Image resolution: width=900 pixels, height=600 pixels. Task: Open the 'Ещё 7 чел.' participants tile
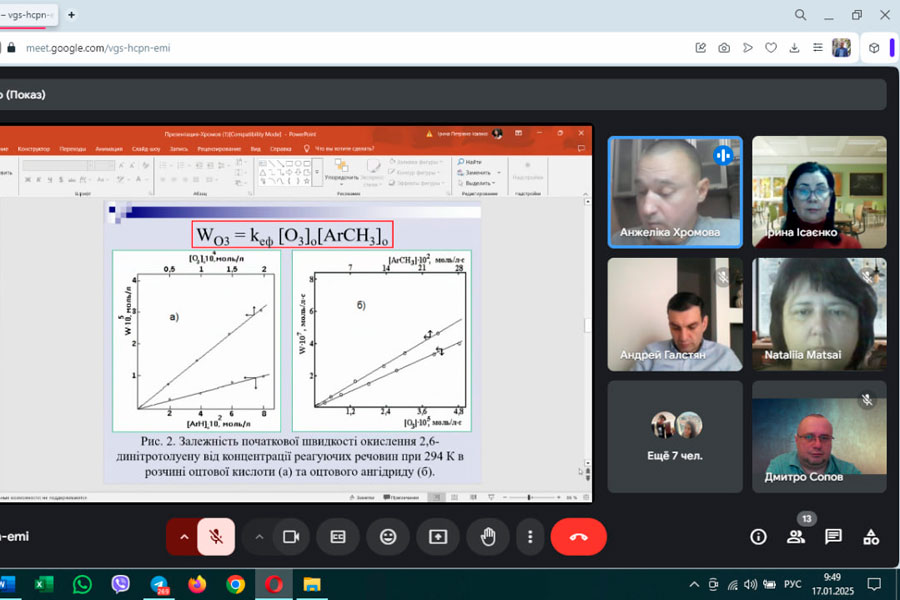click(675, 436)
